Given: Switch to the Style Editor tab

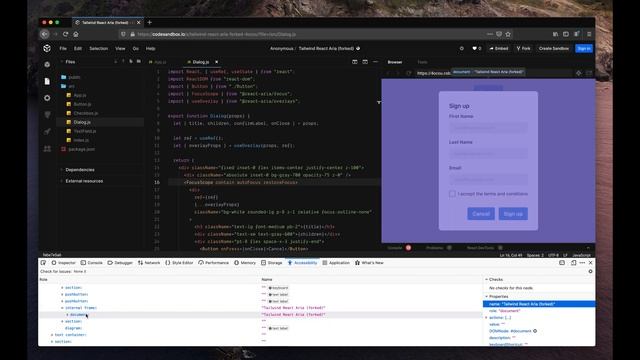Looking at the screenshot, I should pos(179,263).
